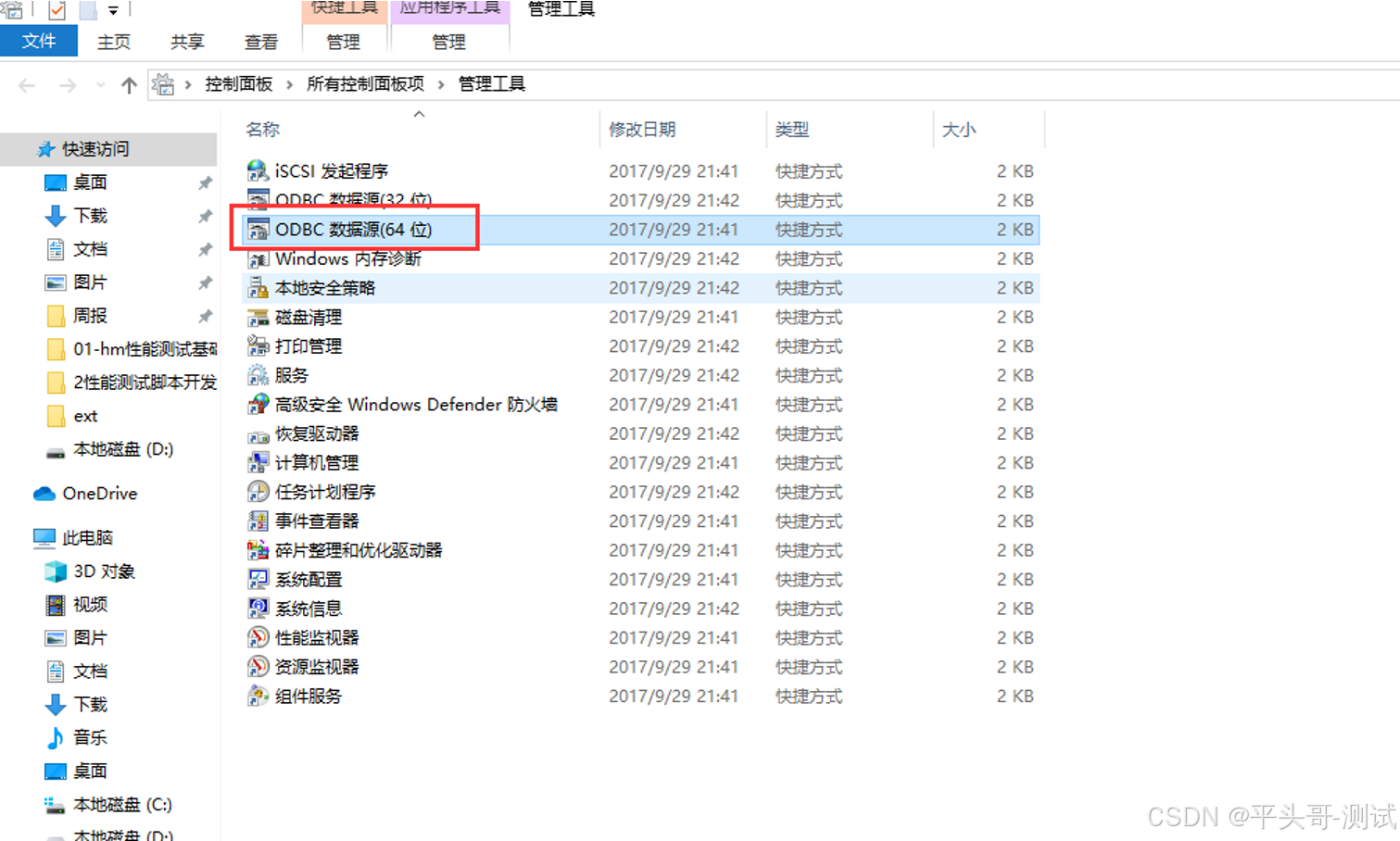The height and width of the screenshot is (841, 1400).
Task: Select the 碎片整理和优化驱动器 icon
Action: 258,550
